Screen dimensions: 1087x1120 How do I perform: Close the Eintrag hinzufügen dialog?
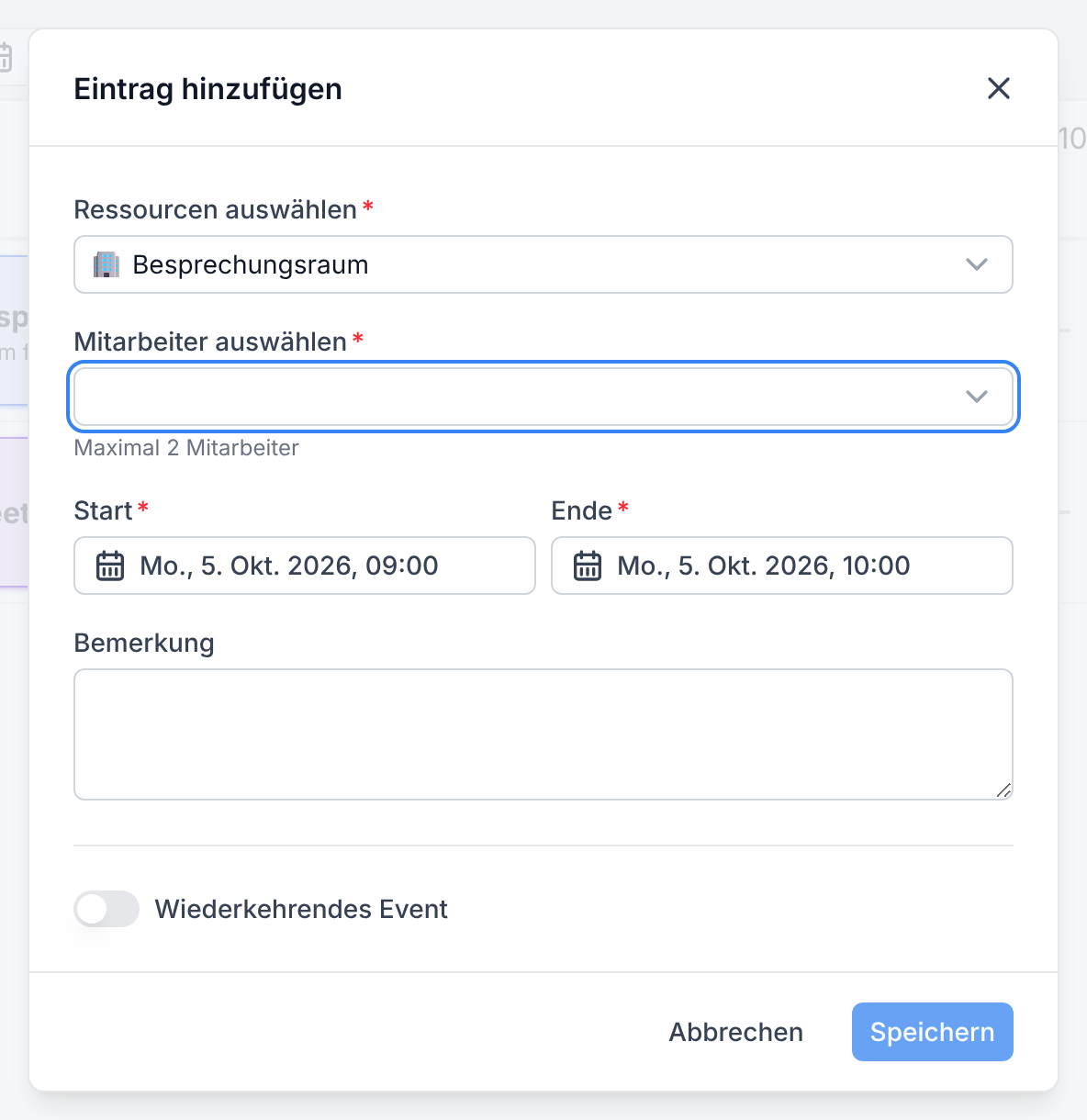click(999, 88)
